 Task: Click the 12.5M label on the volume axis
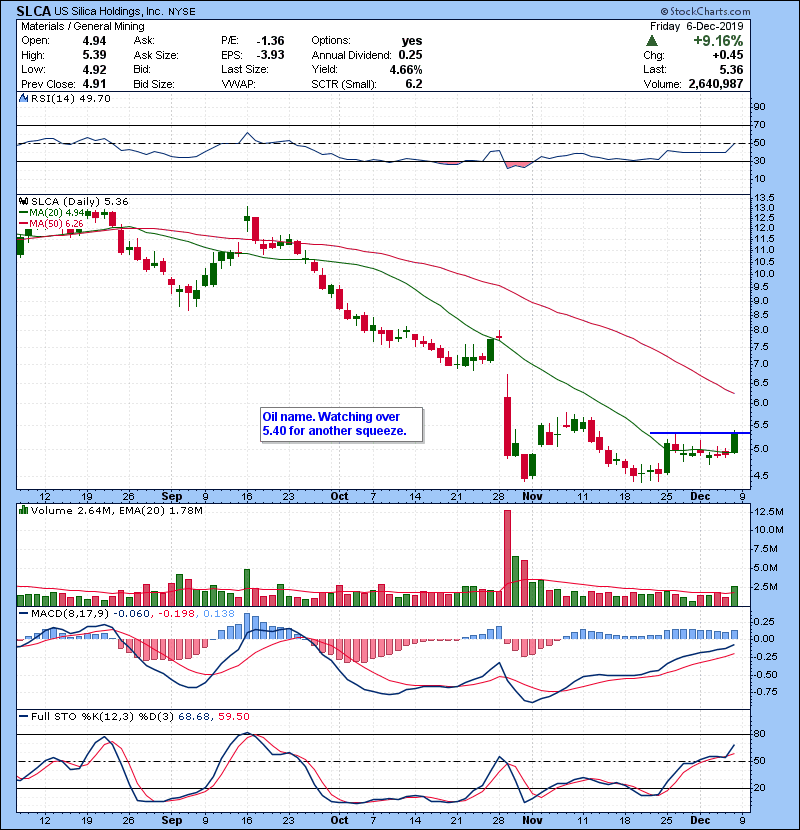click(x=769, y=512)
